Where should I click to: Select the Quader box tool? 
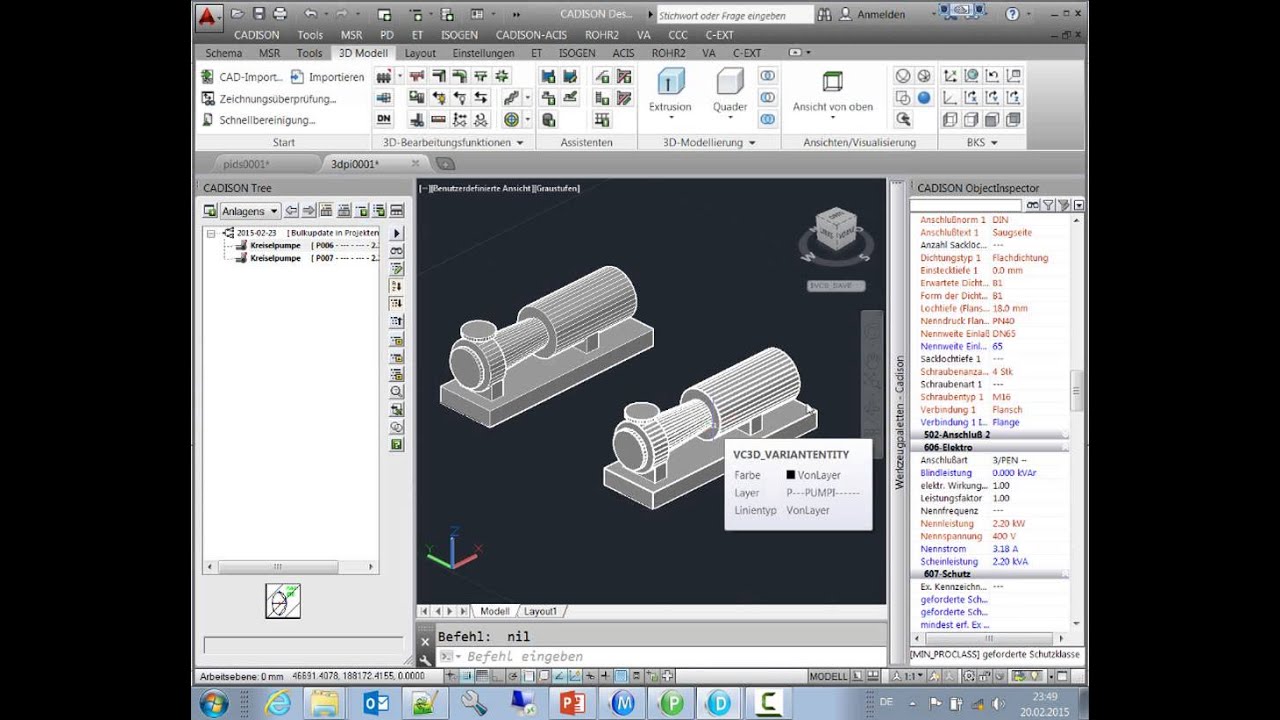[x=730, y=90]
